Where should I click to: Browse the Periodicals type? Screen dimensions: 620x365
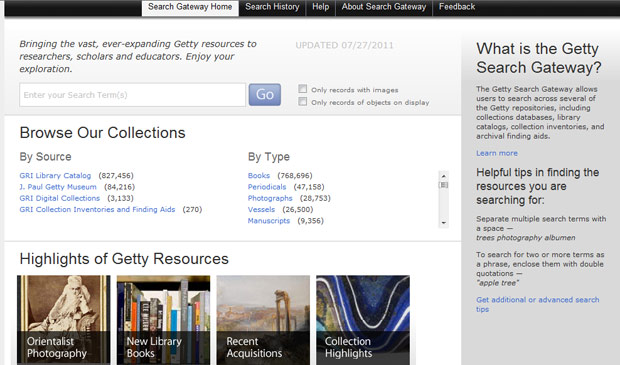(x=267, y=187)
